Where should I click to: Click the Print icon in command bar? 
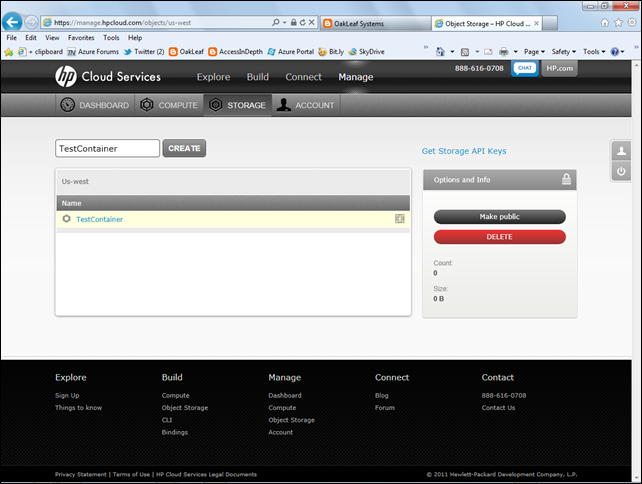tap(504, 52)
